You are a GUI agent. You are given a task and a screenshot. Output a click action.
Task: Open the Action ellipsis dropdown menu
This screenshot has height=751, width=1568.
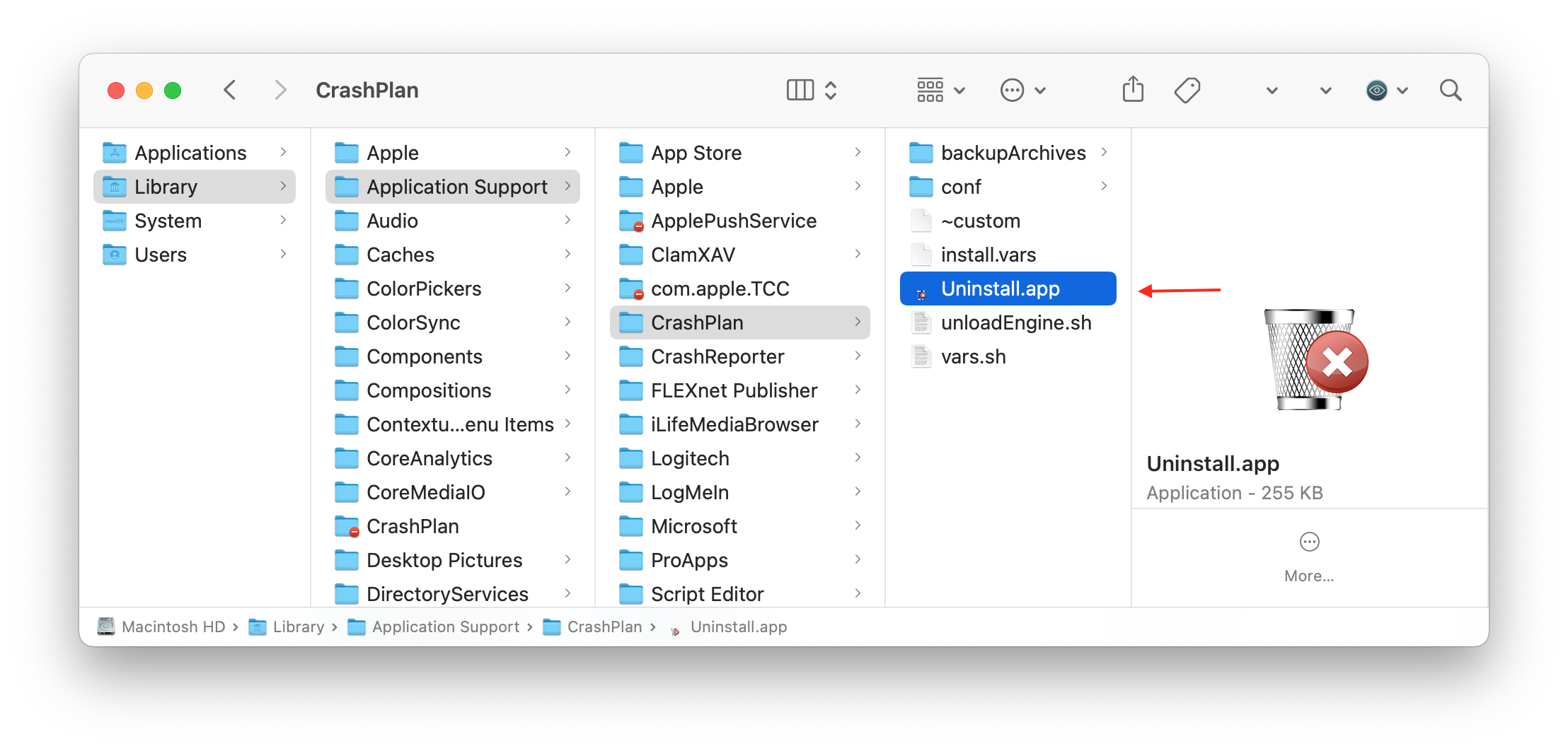click(1023, 90)
